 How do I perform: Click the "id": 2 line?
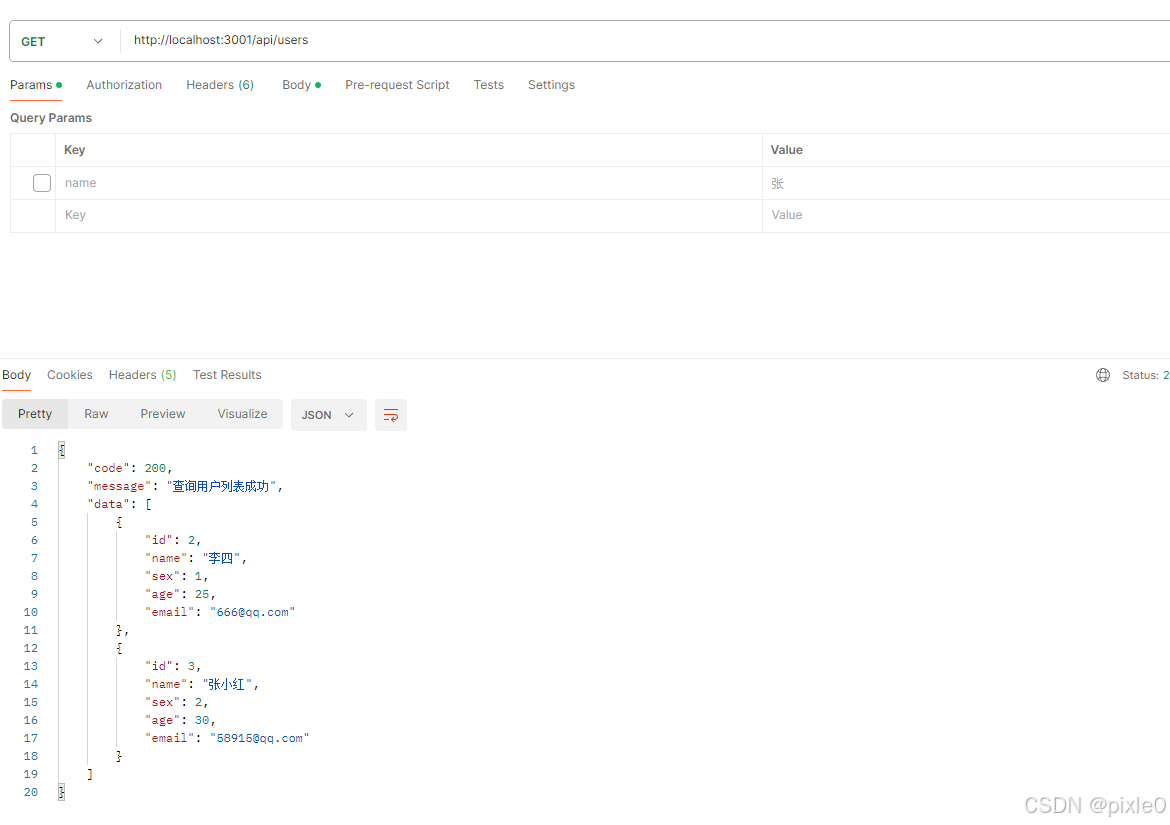(173, 540)
